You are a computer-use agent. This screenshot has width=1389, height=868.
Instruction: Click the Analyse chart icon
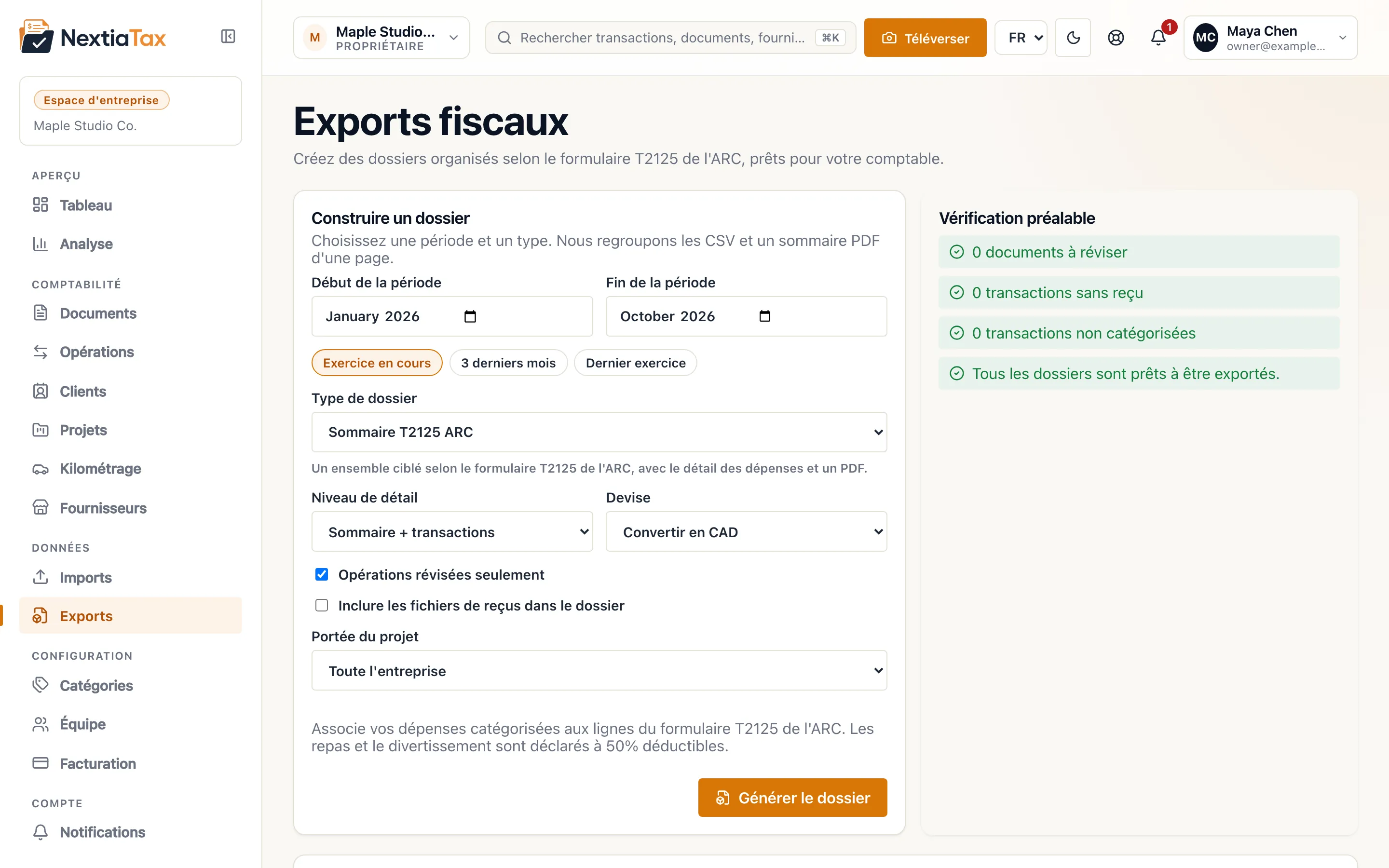(40, 244)
